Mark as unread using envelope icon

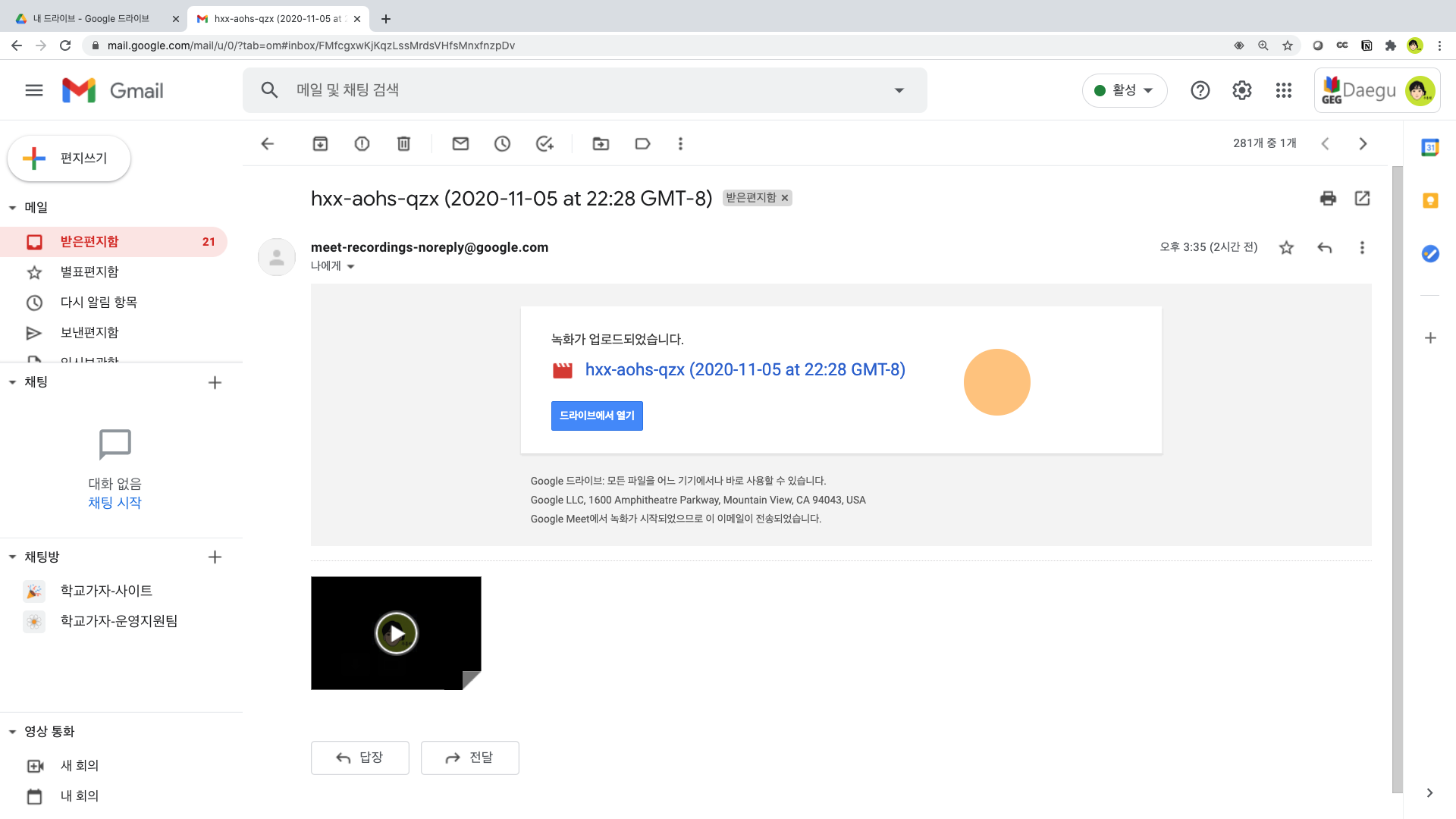[460, 143]
